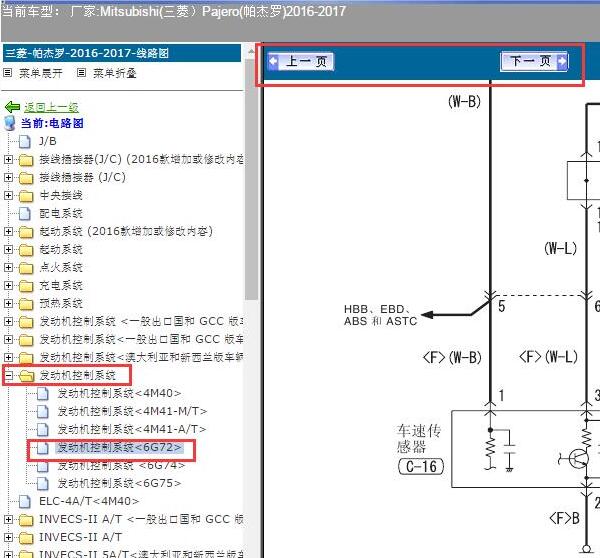This screenshot has width=600, height=558.
Task: Click the plain INVECS-II A/T folder icon
Action: (26, 538)
